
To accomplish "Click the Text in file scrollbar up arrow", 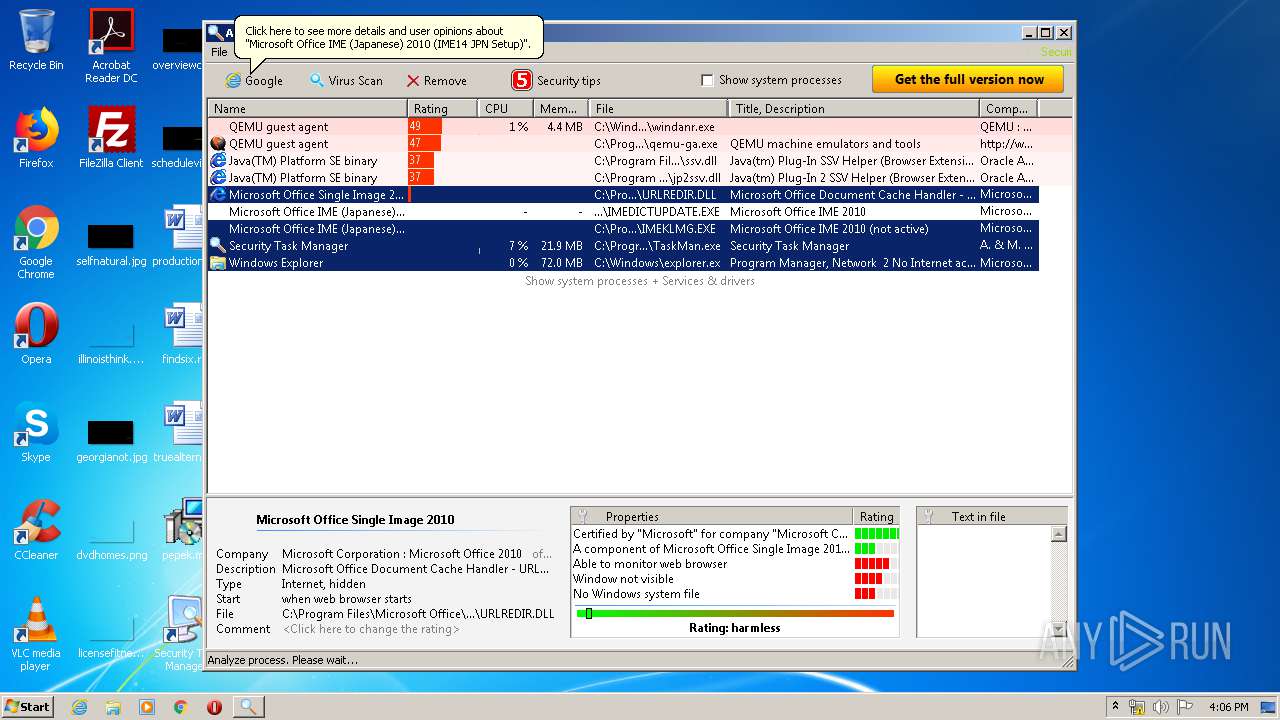I will [x=1059, y=534].
